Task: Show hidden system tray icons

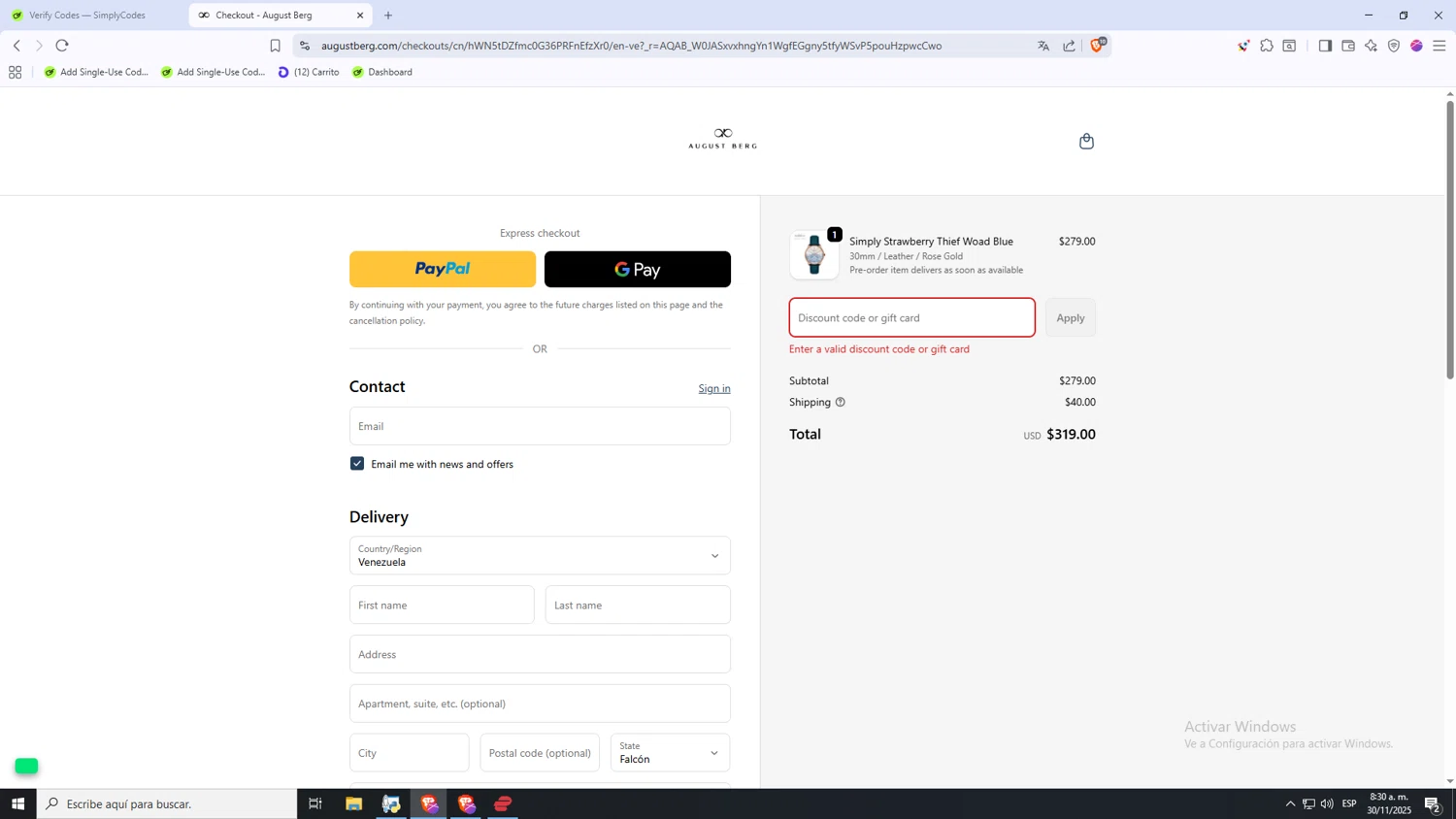Action: [1290, 803]
